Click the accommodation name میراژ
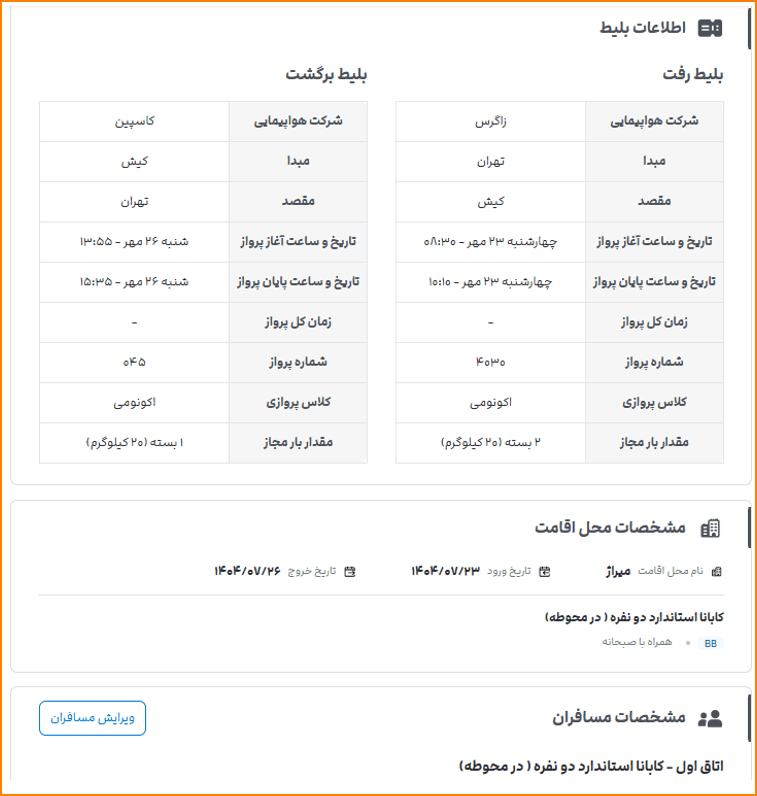 [619, 571]
